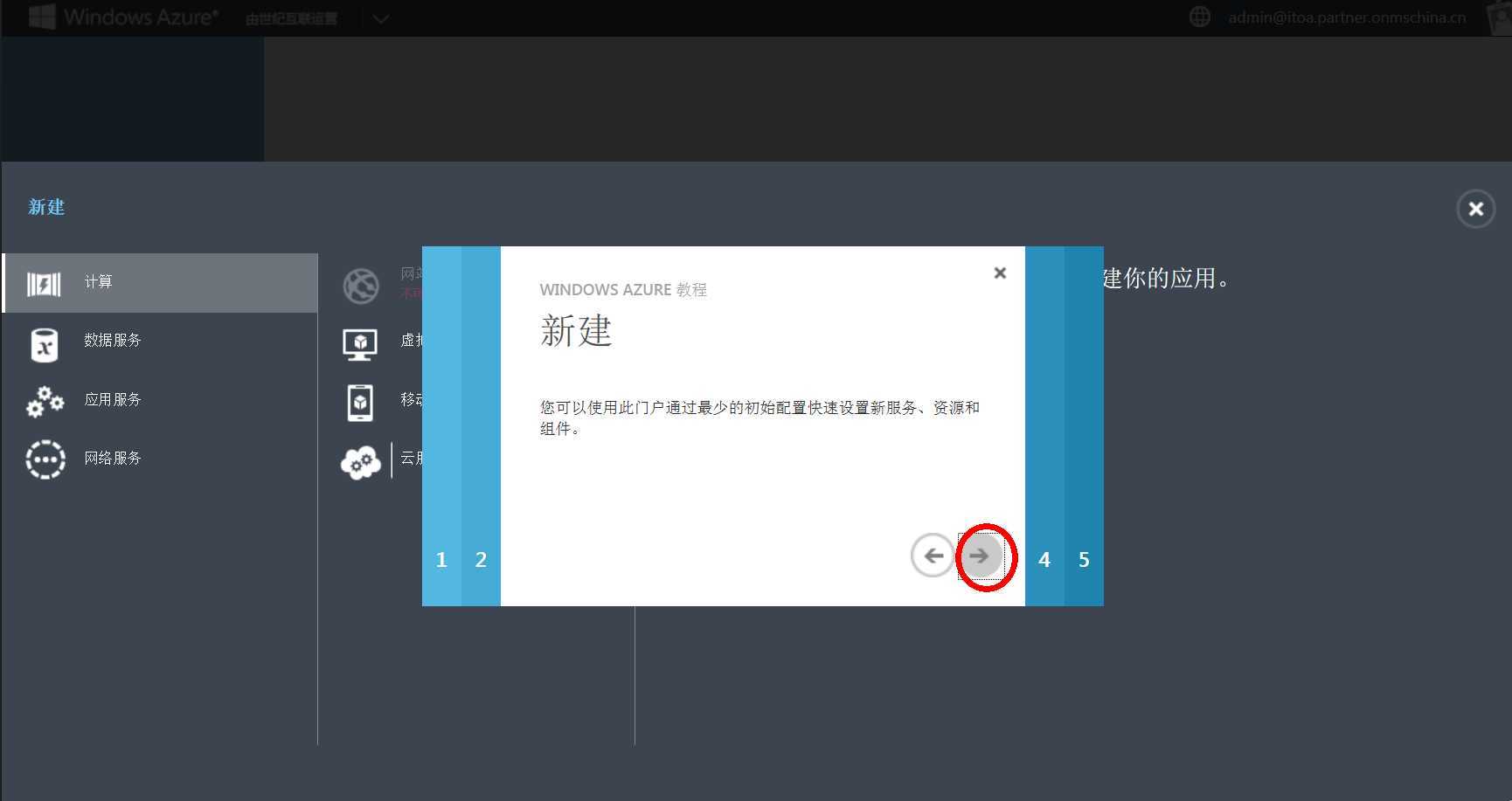
Task: Click the WINDOWS AZURE 教程 label
Action: (x=623, y=290)
